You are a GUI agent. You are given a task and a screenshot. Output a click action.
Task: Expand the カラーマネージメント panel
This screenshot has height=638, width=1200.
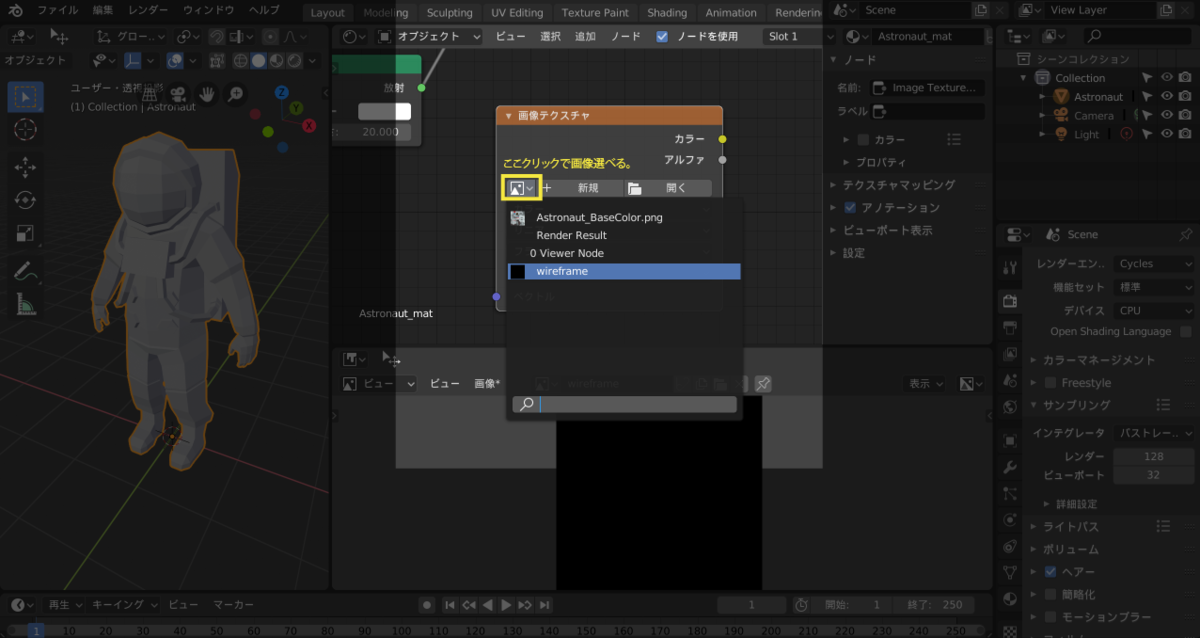point(1098,360)
